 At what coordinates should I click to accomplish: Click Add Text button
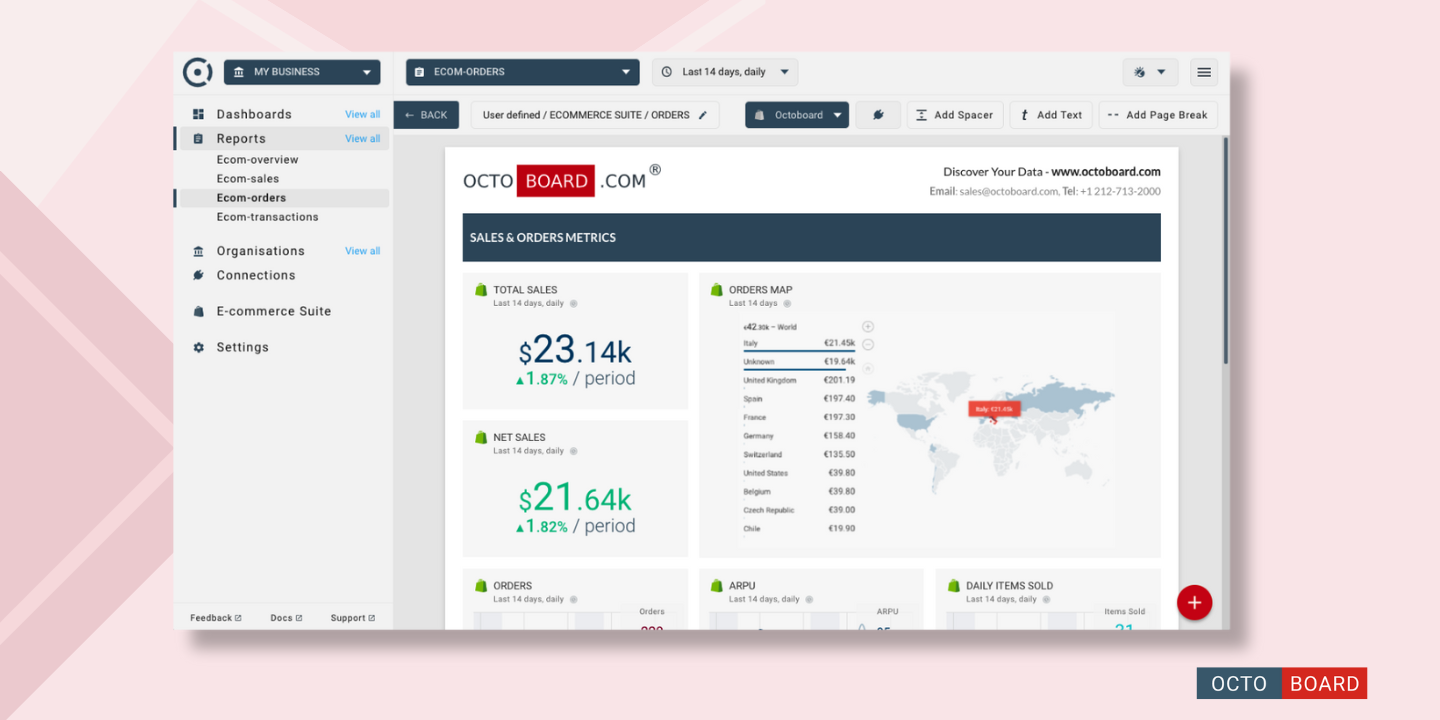tap(1051, 115)
